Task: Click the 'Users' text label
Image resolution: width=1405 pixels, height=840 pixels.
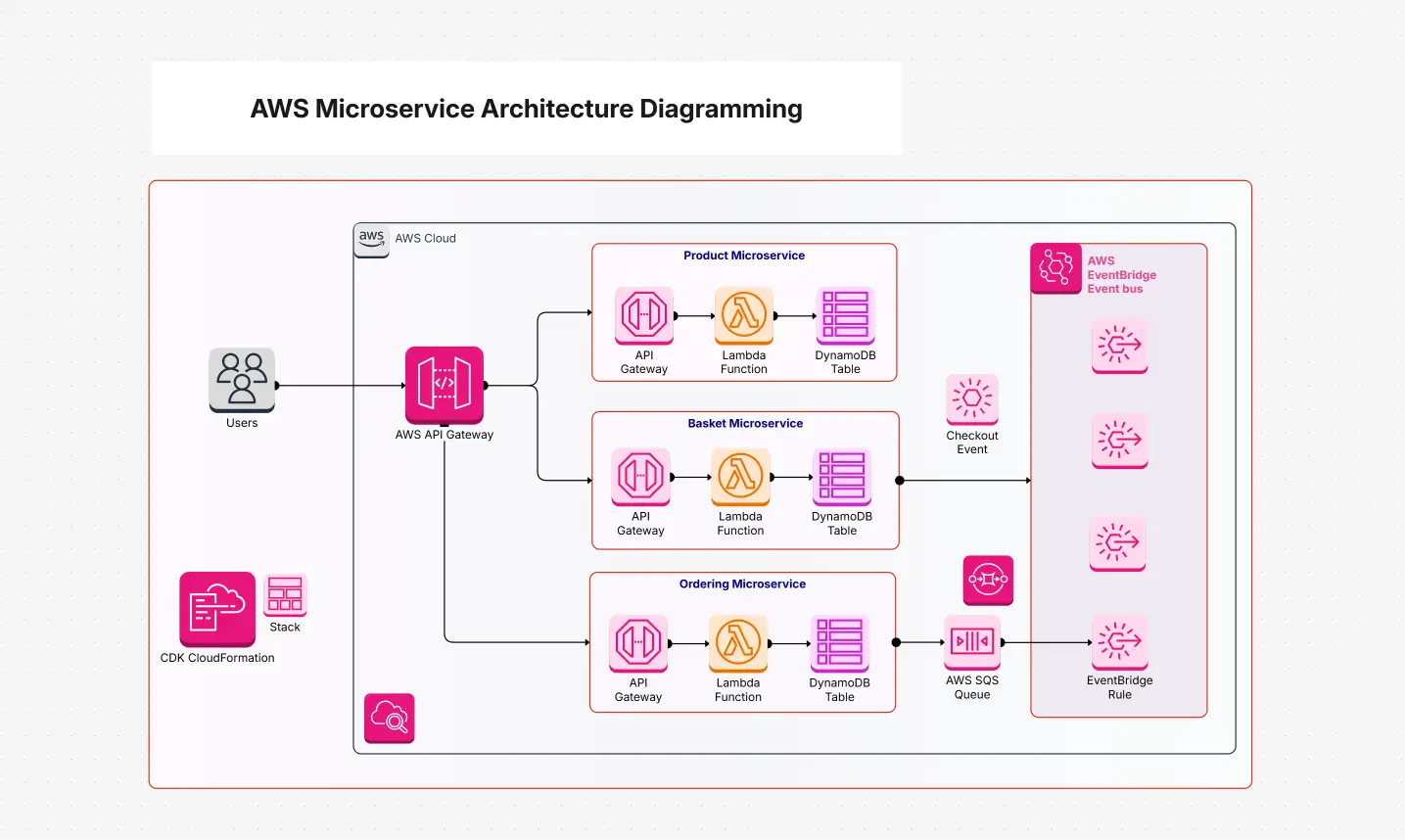Action: coord(242,423)
